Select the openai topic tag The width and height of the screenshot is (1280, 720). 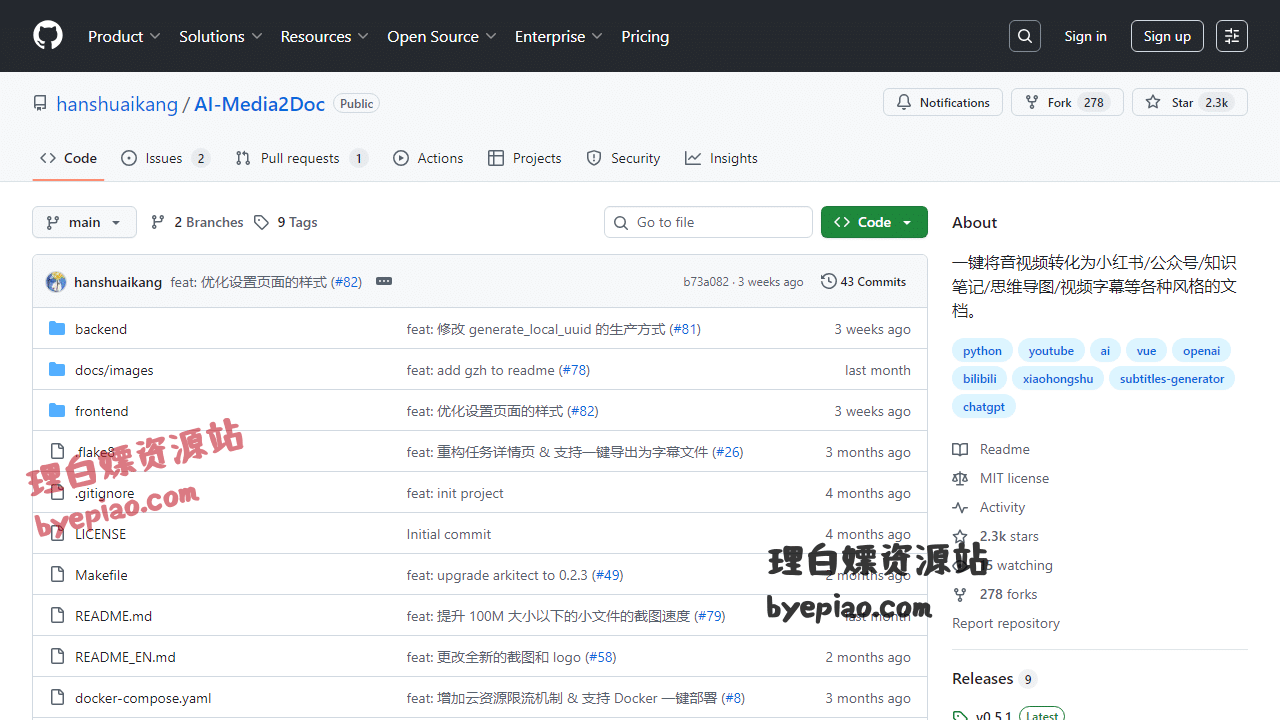point(1201,351)
